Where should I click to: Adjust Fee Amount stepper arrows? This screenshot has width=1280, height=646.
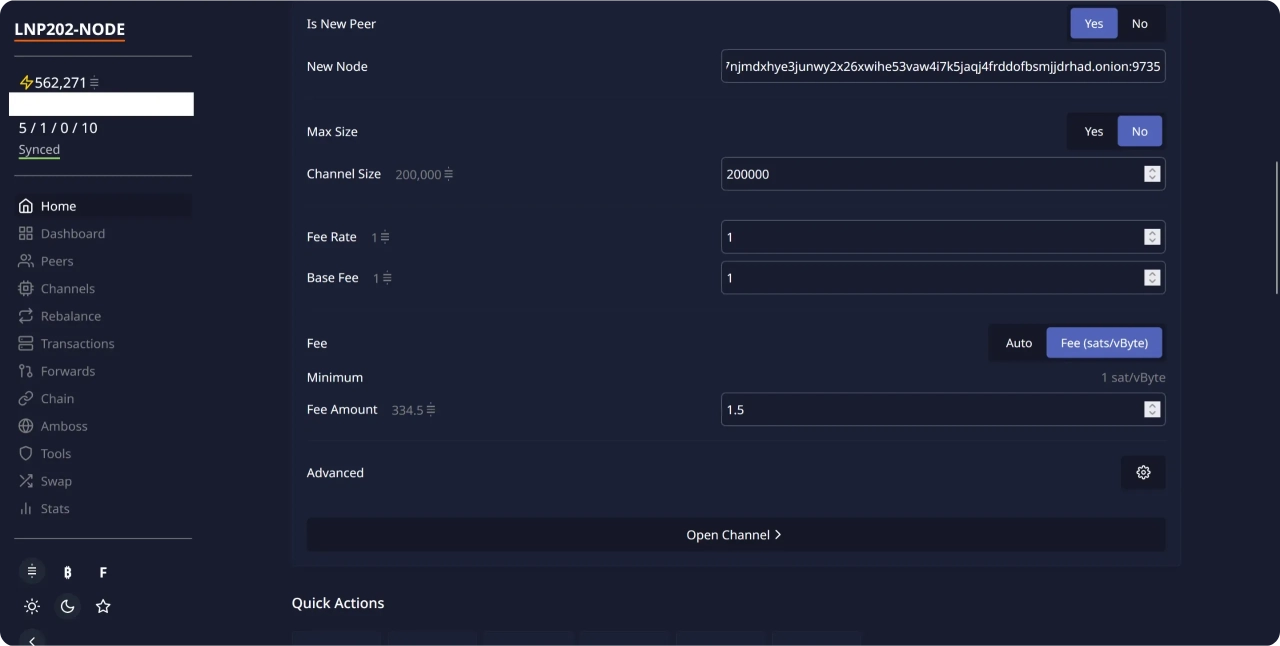1152,410
